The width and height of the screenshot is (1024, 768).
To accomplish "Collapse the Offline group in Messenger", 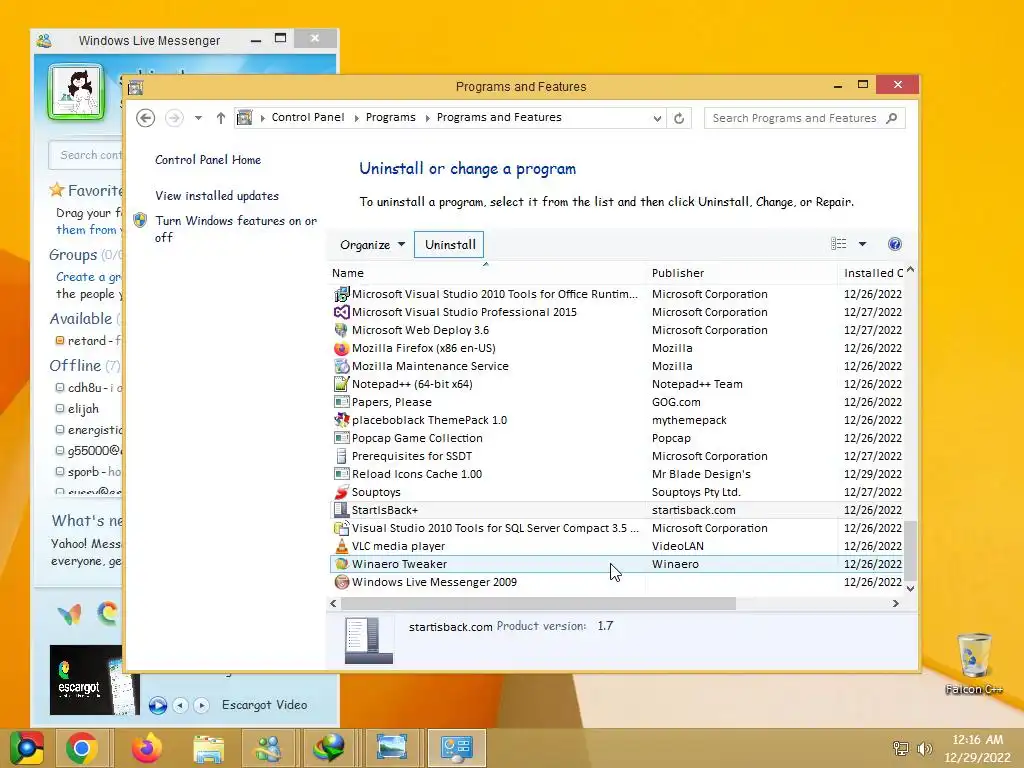I will coord(75,366).
